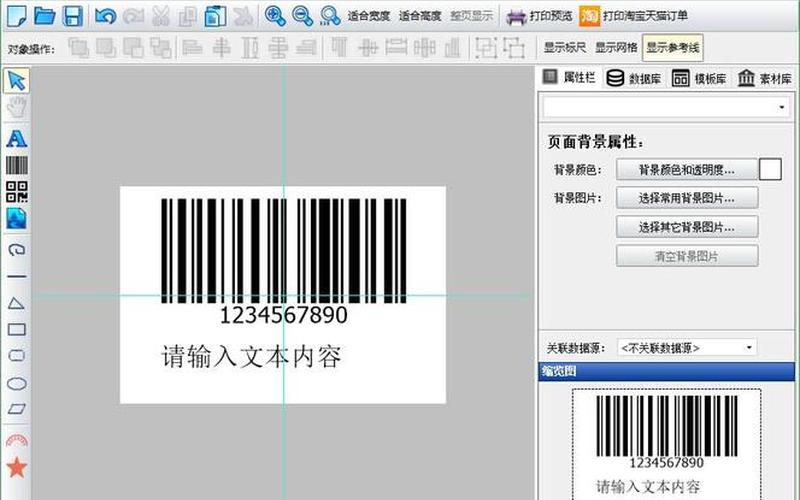Screen dimensions: 800x500
Task: Save the label with the floppy icon
Action: 72,16
